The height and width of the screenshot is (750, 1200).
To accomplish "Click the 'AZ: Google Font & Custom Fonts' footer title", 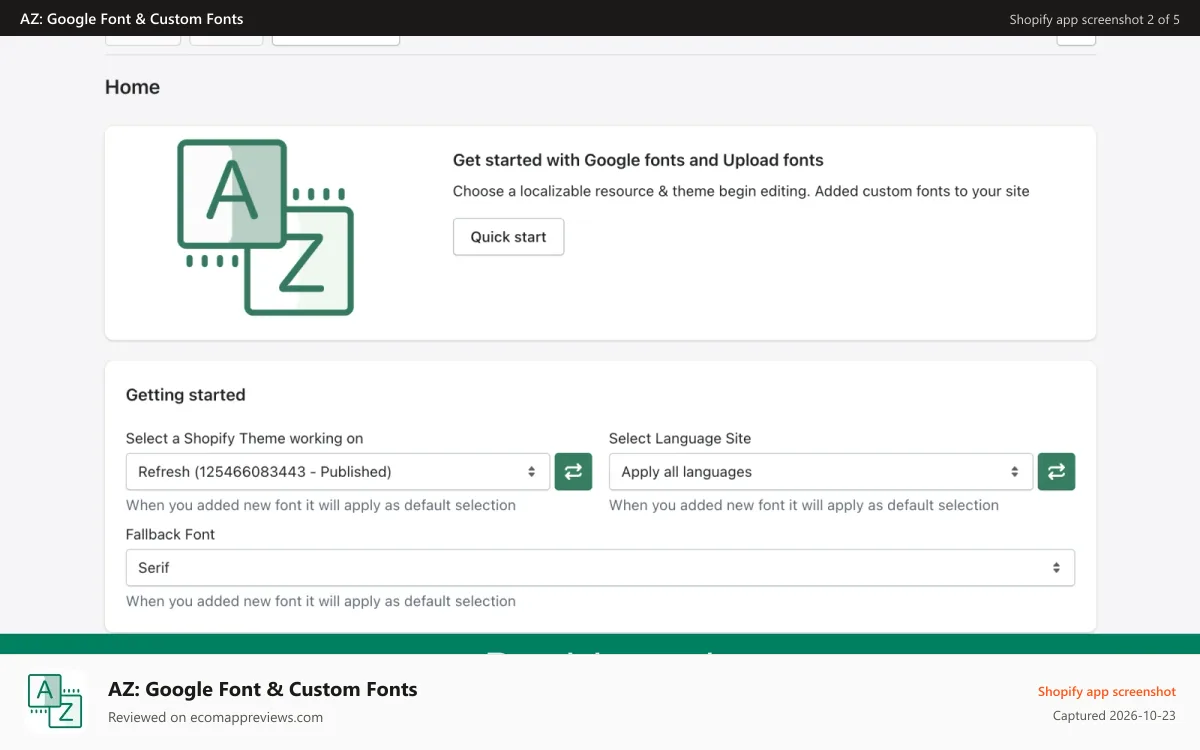I will (x=263, y=689).
